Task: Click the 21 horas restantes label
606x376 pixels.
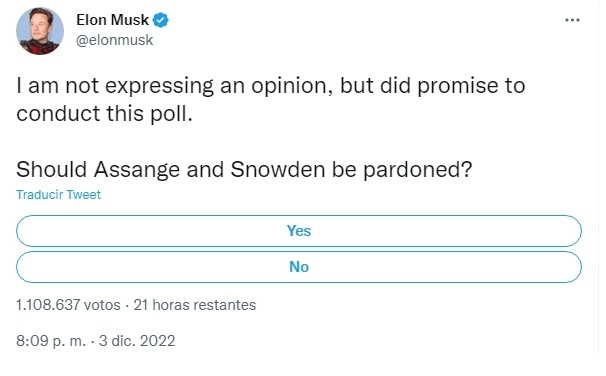Action: pos(195,305)
